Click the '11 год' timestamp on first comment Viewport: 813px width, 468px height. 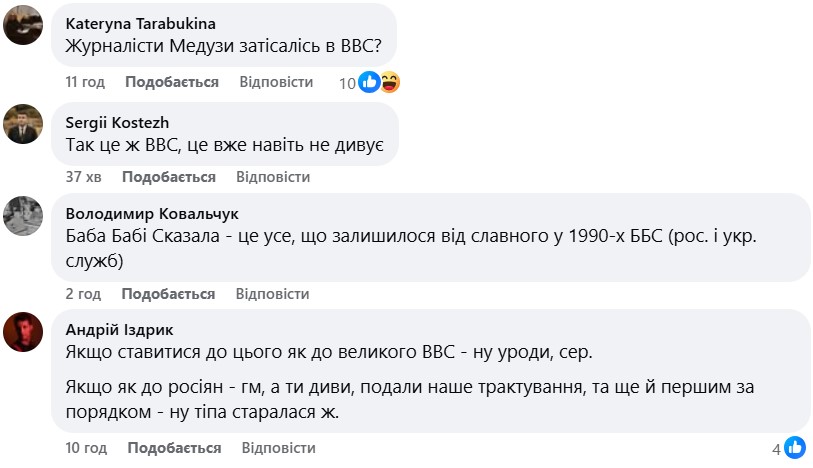[85, 82]
